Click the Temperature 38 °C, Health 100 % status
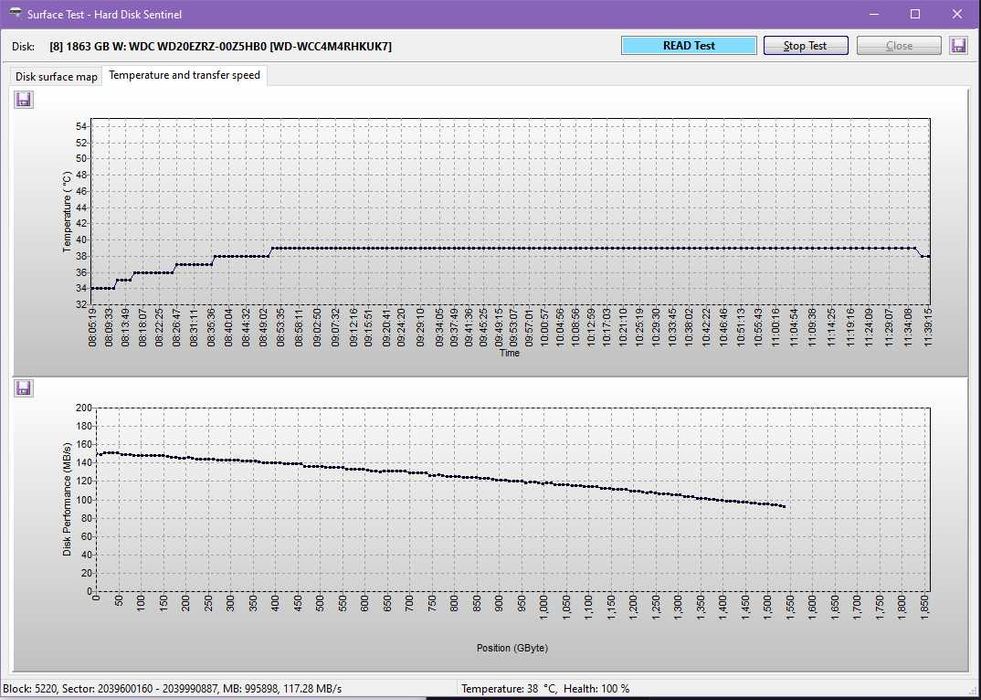981x700 pixels. (546, 689)
